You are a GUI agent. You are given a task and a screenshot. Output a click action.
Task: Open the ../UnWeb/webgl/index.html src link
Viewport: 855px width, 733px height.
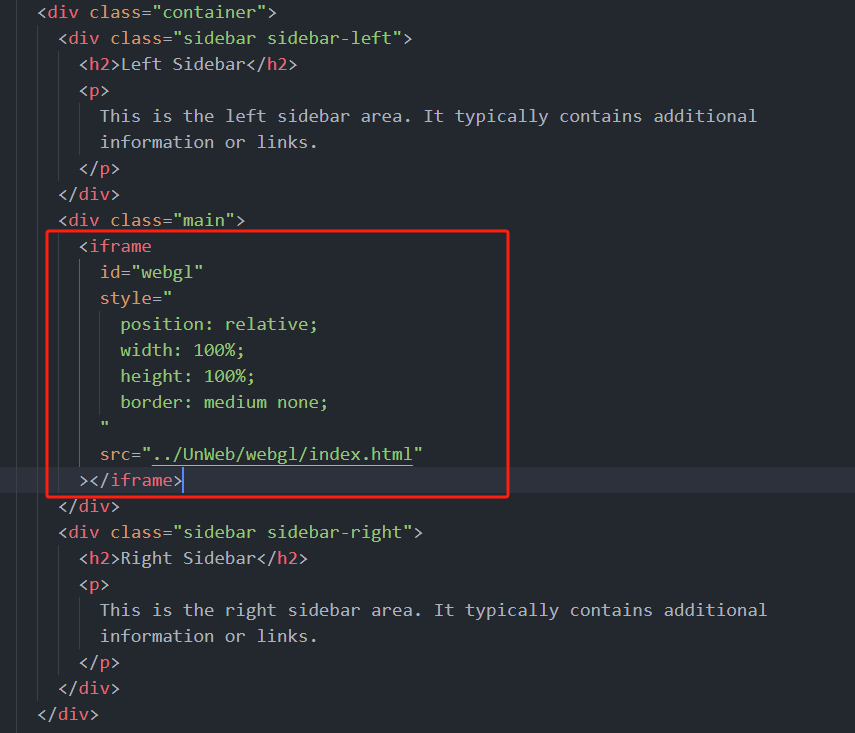[x=282, y=455]
